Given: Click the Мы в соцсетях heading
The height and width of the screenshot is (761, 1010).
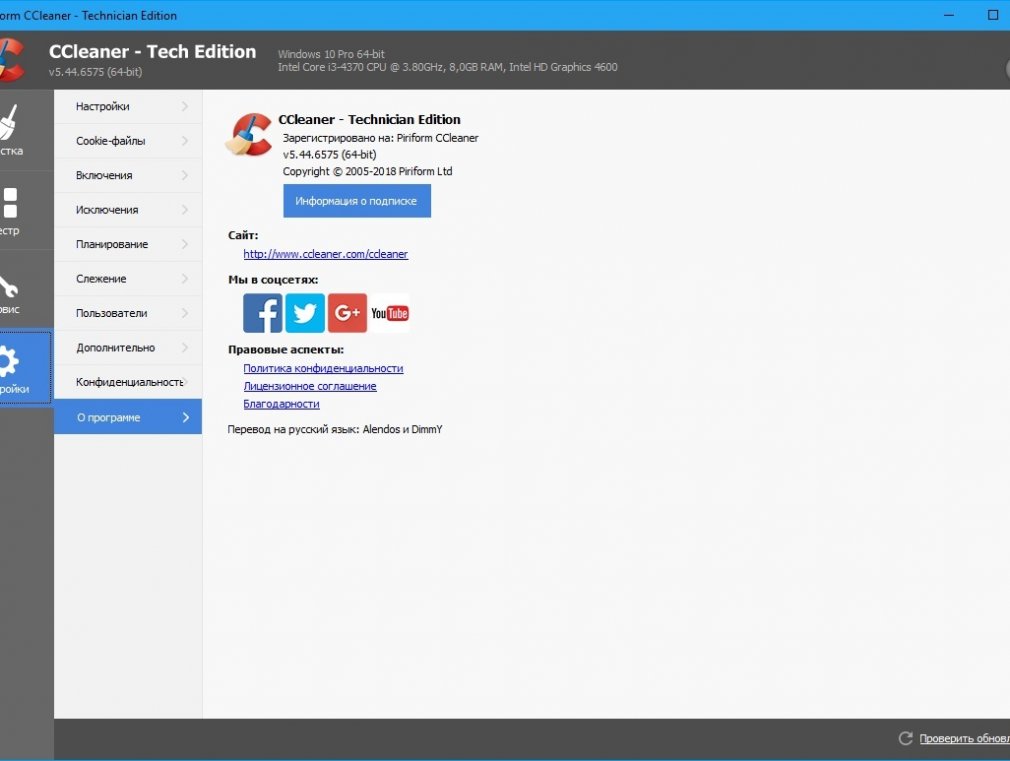Looking at the screenshot, I should [x=273, y=280].
